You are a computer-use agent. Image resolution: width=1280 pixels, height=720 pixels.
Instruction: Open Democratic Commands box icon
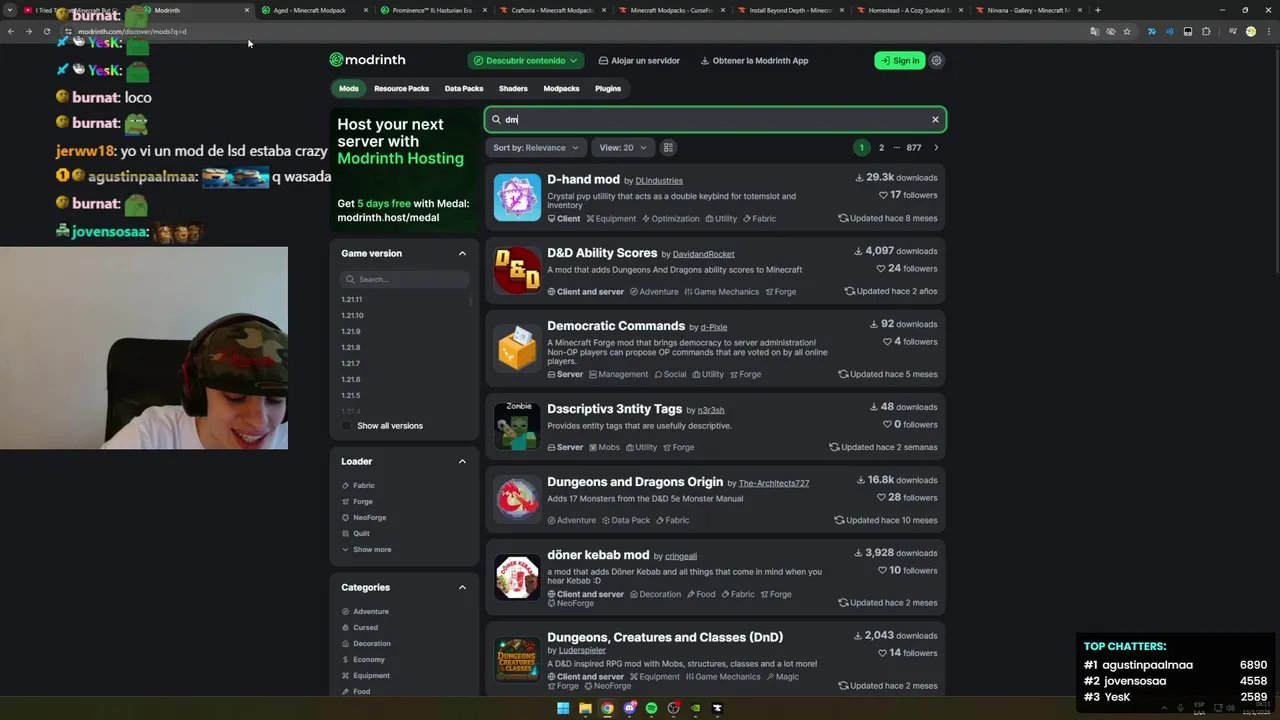coord(517,347)
